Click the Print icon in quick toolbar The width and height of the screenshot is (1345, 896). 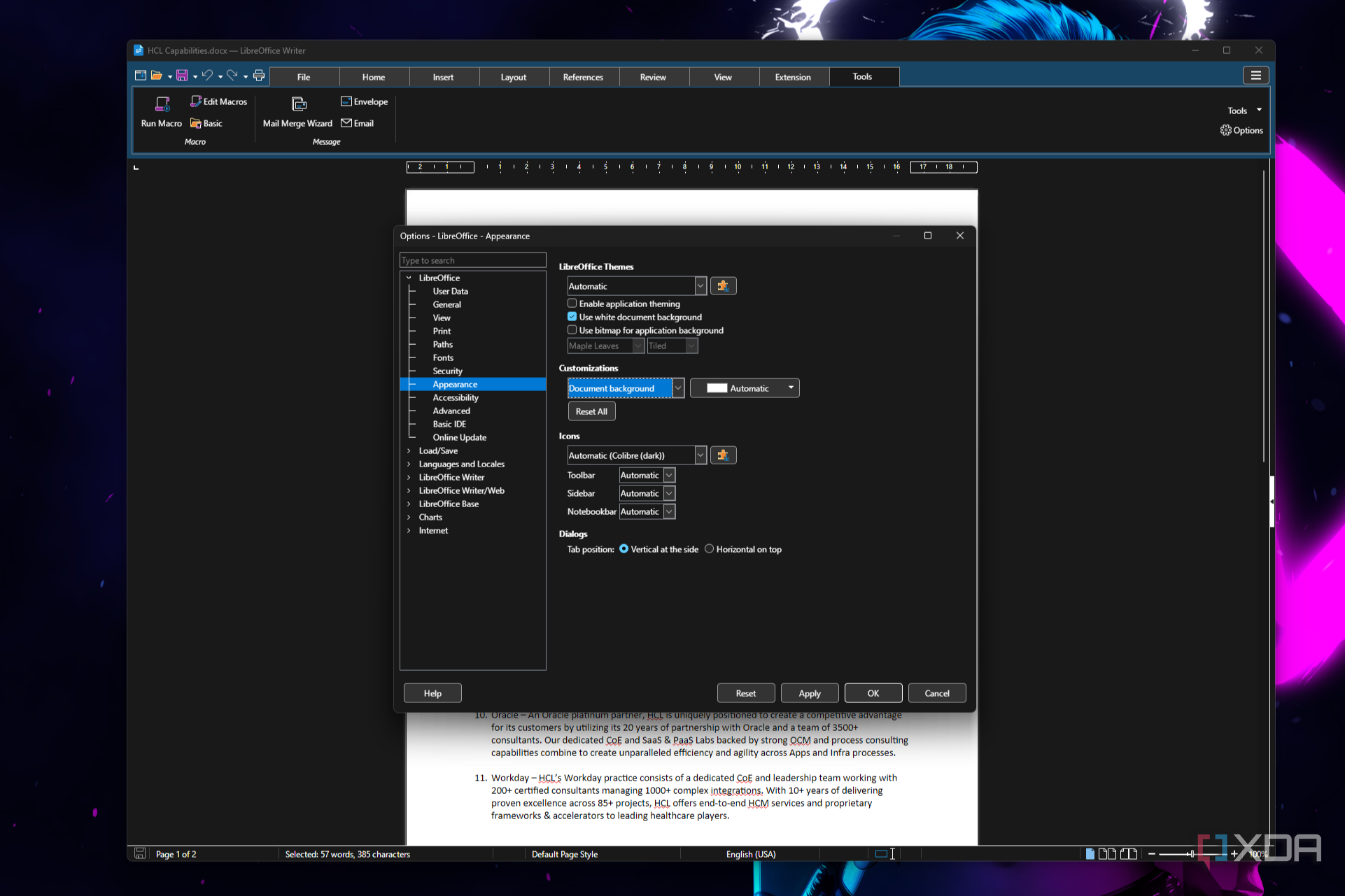click(x=259, y=76)
